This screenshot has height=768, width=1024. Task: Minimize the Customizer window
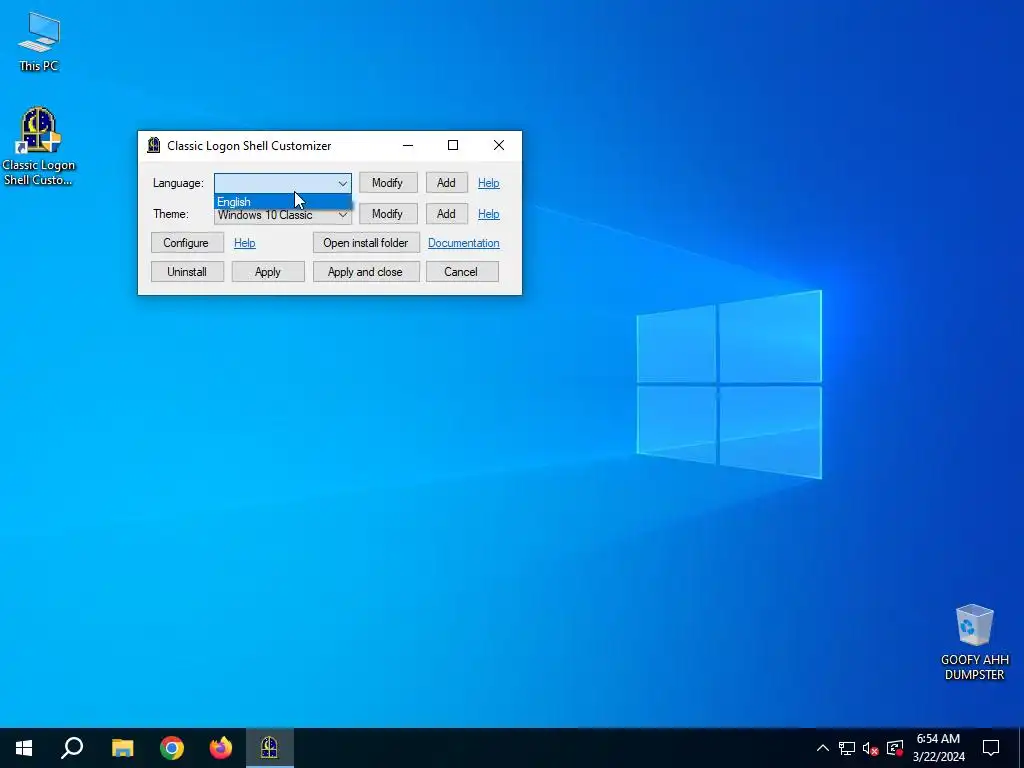[408, 145]
